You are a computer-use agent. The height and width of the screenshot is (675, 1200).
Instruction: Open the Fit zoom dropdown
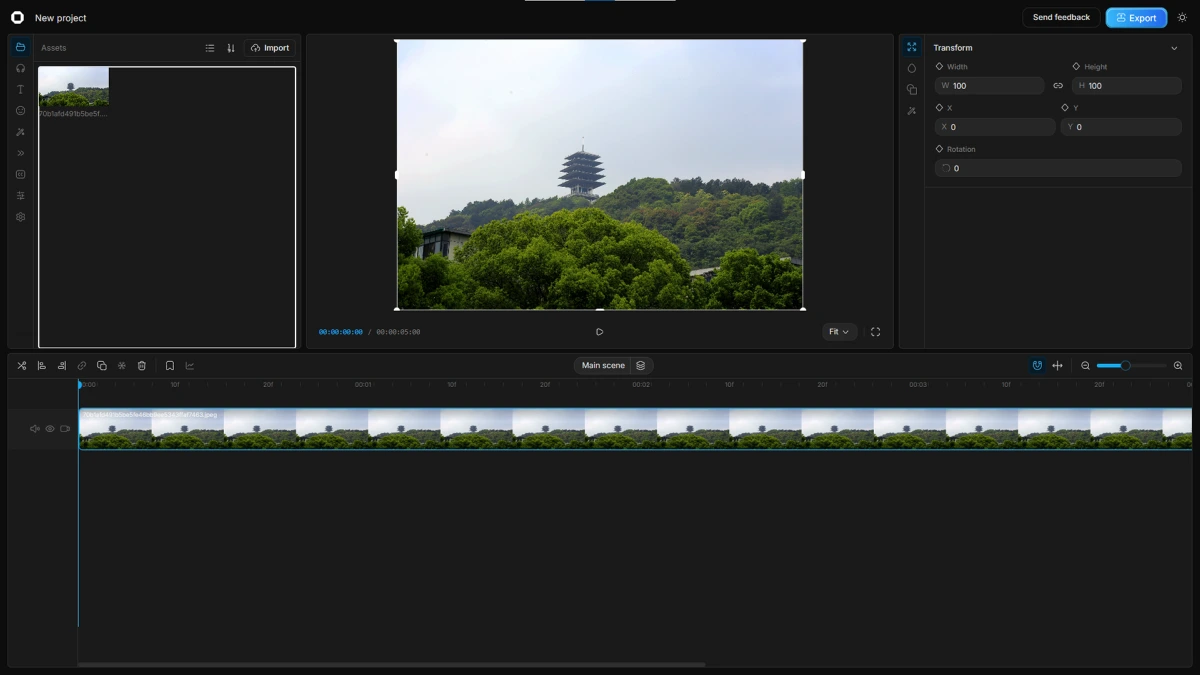[x=839, y=332]
